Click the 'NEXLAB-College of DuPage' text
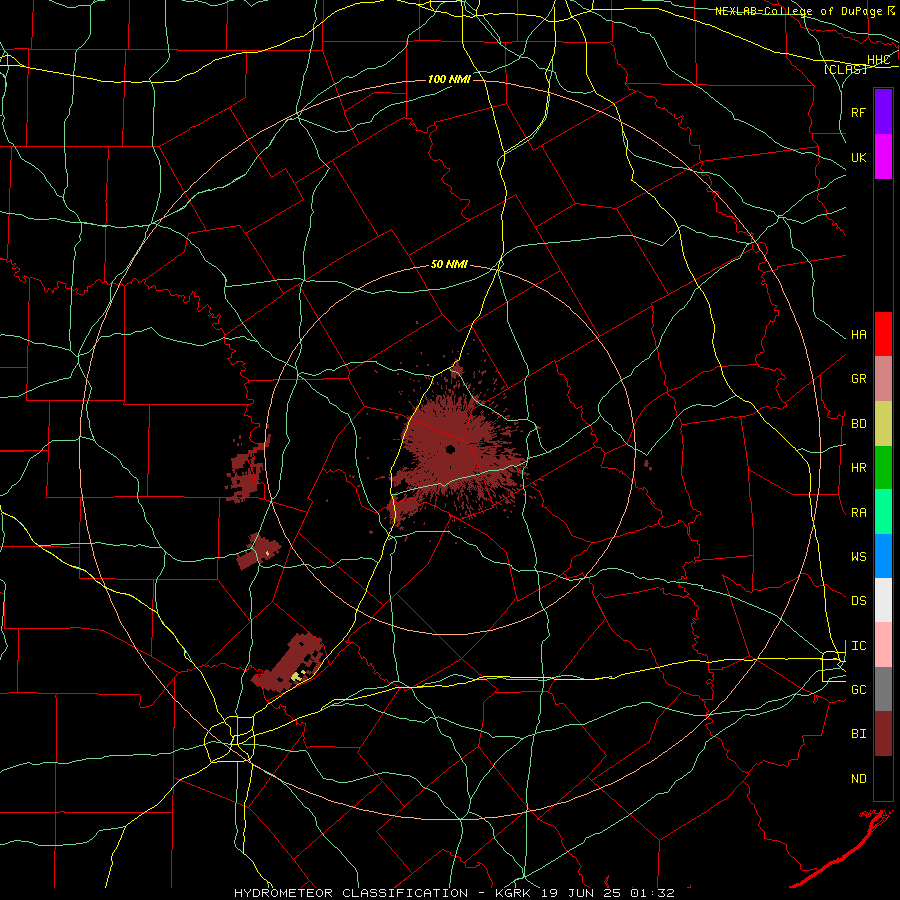 [x=798, y=11]
